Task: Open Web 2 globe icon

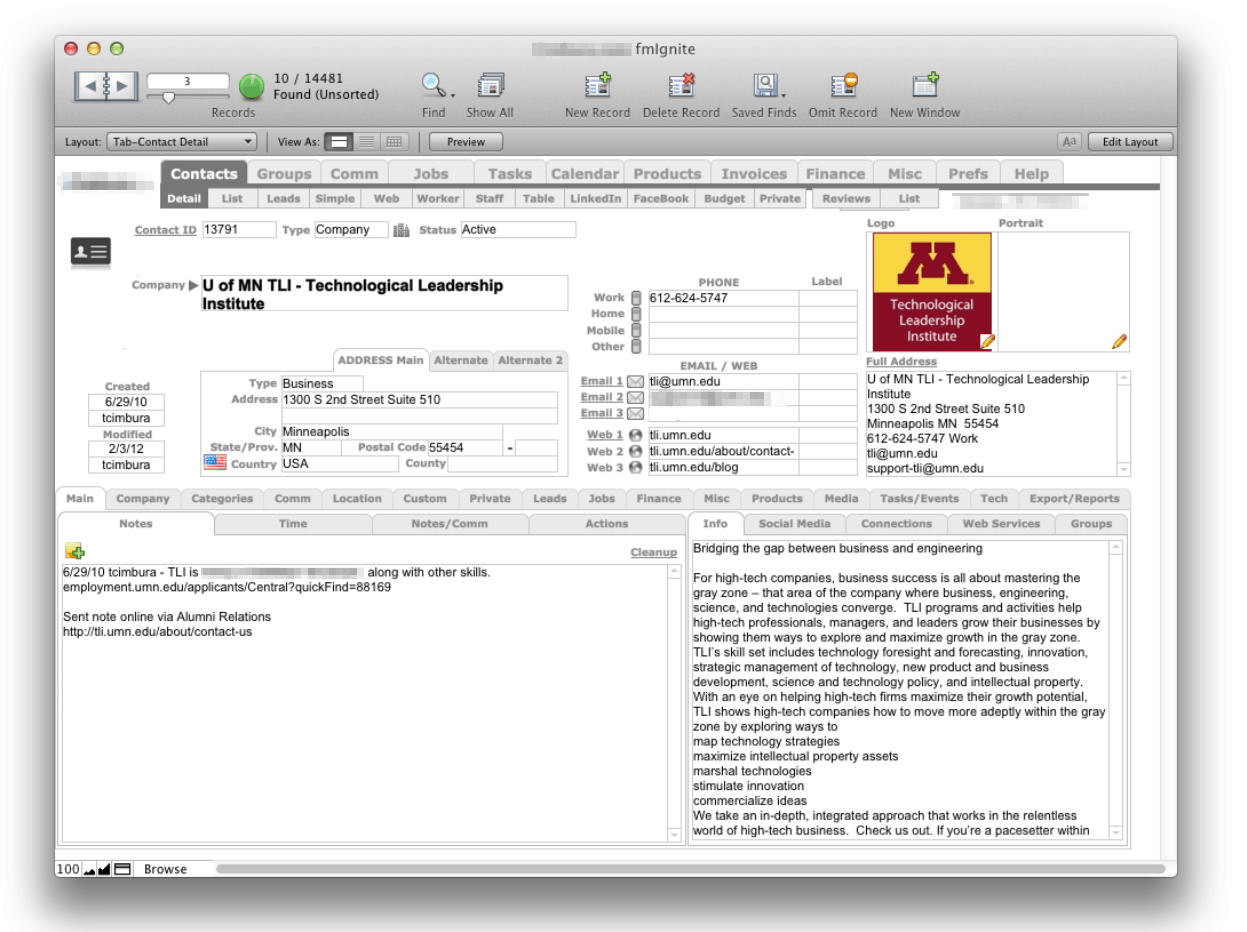Action: [x=635, y=451]
